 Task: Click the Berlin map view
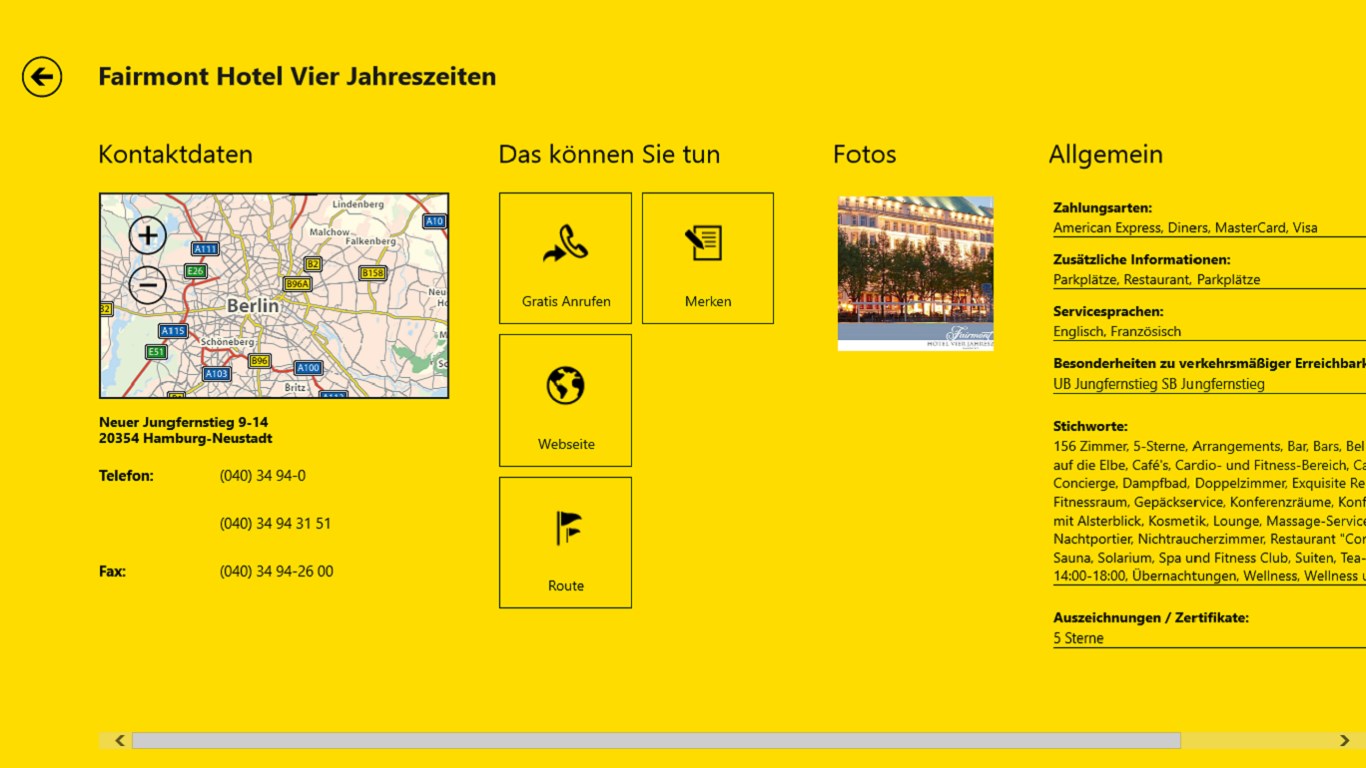[x=274, y=296]
